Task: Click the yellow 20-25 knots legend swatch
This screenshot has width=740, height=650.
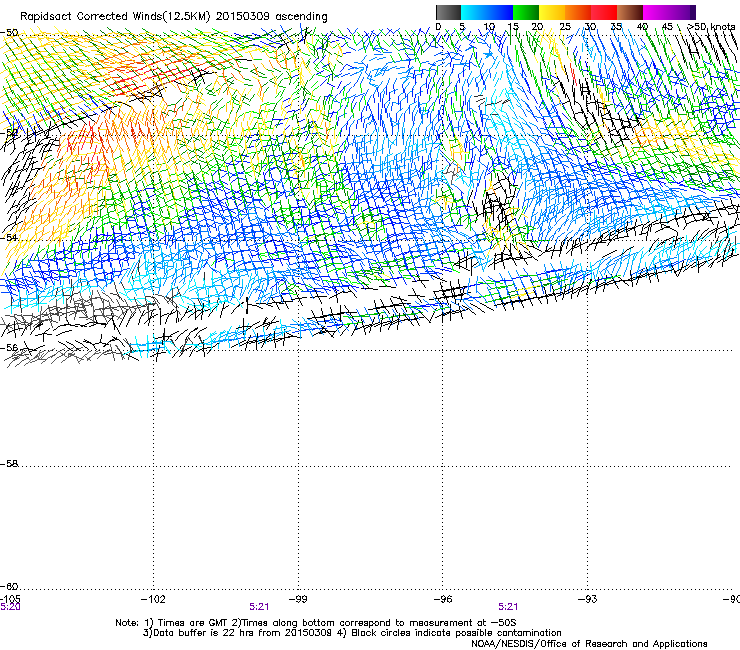Action: point(552,12)
